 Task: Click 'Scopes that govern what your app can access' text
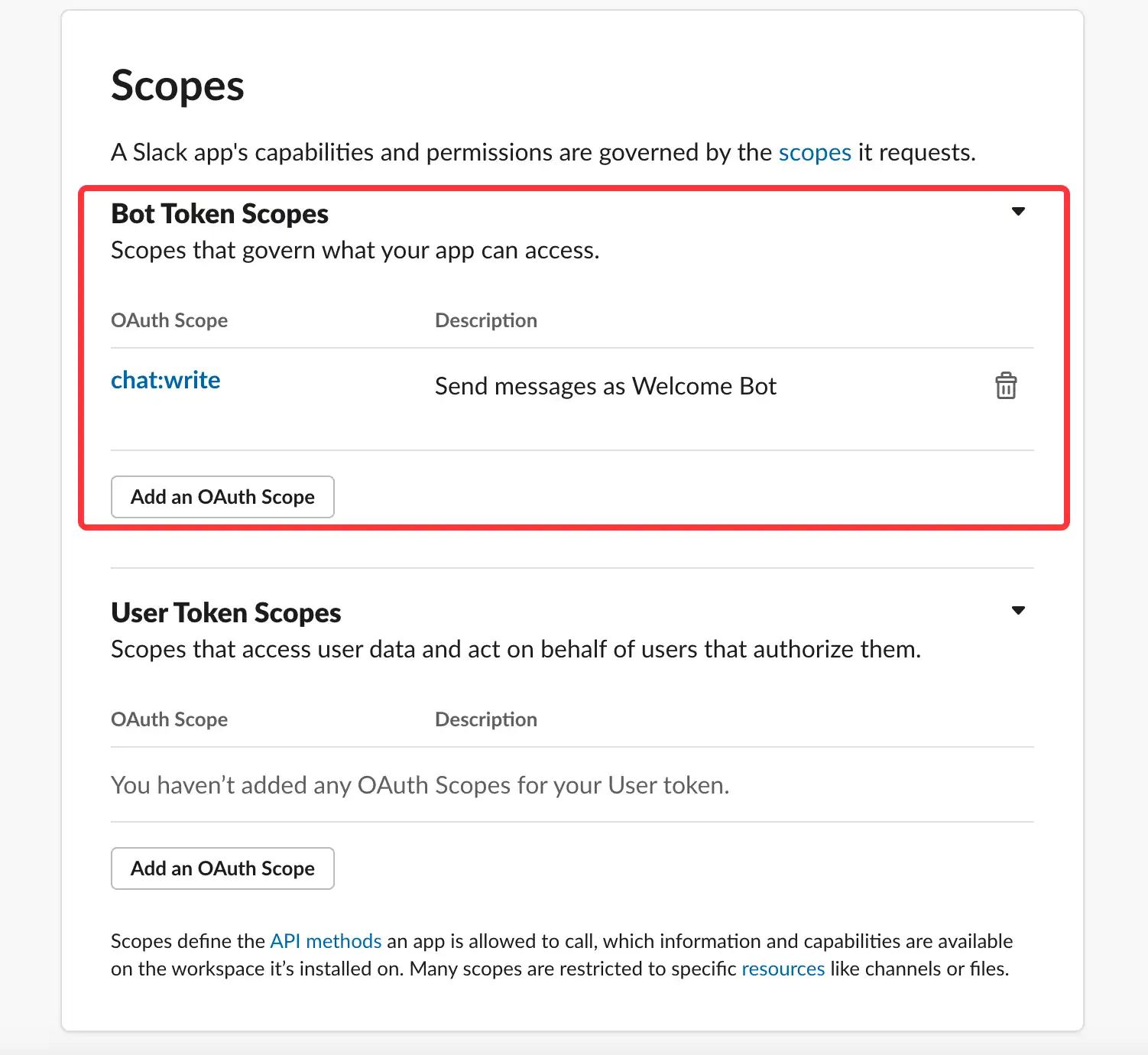point(355,251)
